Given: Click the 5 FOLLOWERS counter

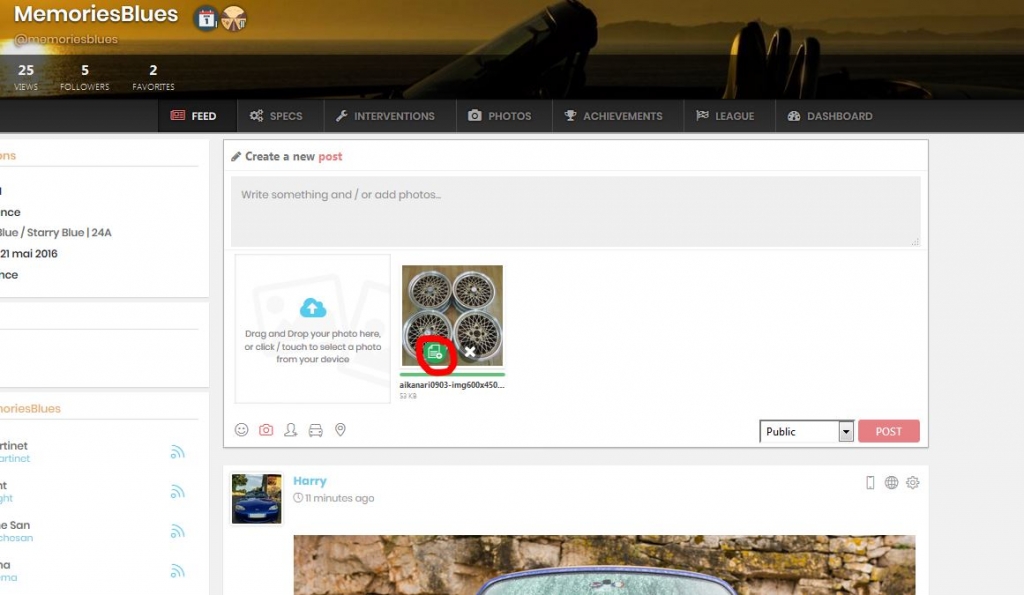Looking at the screenshot, I should pyautogui.click(x=85, y=76).
